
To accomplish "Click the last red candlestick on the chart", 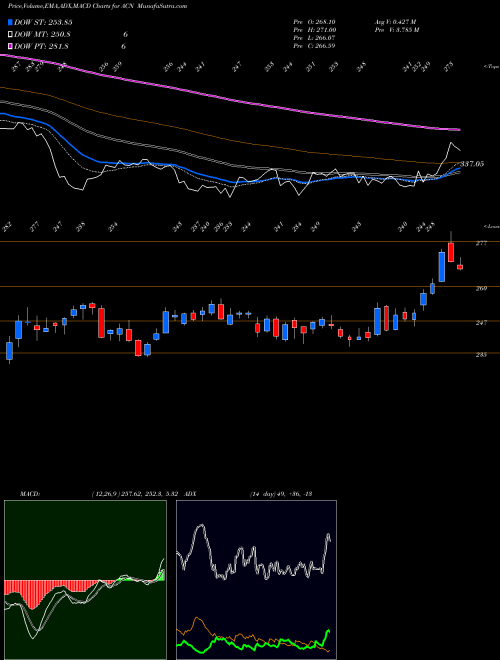I will (460, 267).
